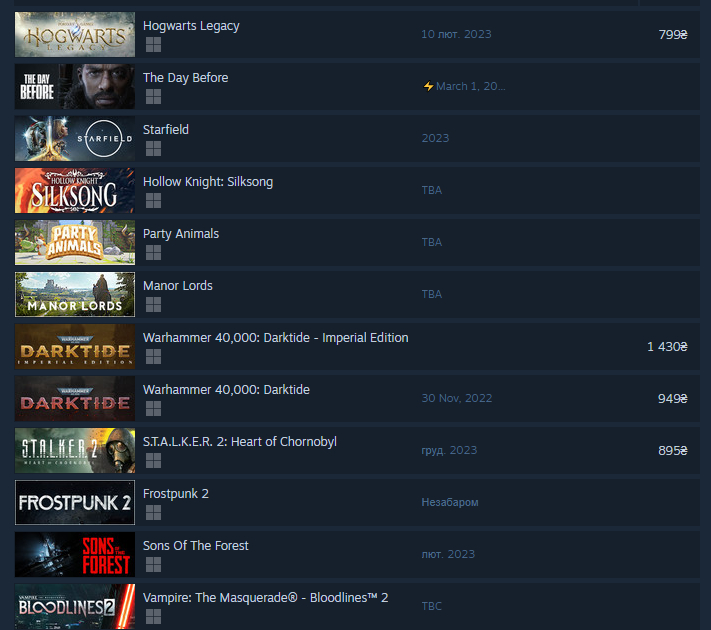The image size is (711, 630).
Task: Click Windows platform icon under Starfield
Action: tap(154, 148)
